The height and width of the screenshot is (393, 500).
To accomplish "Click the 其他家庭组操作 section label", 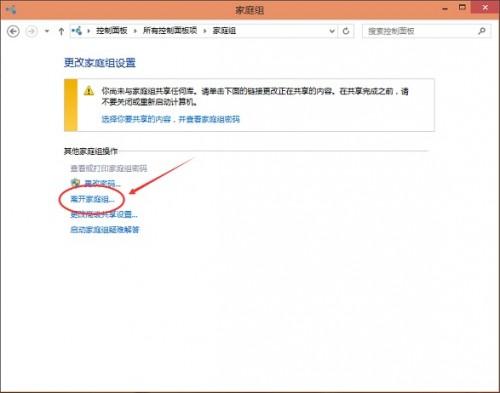I will (x=91, y=152).
